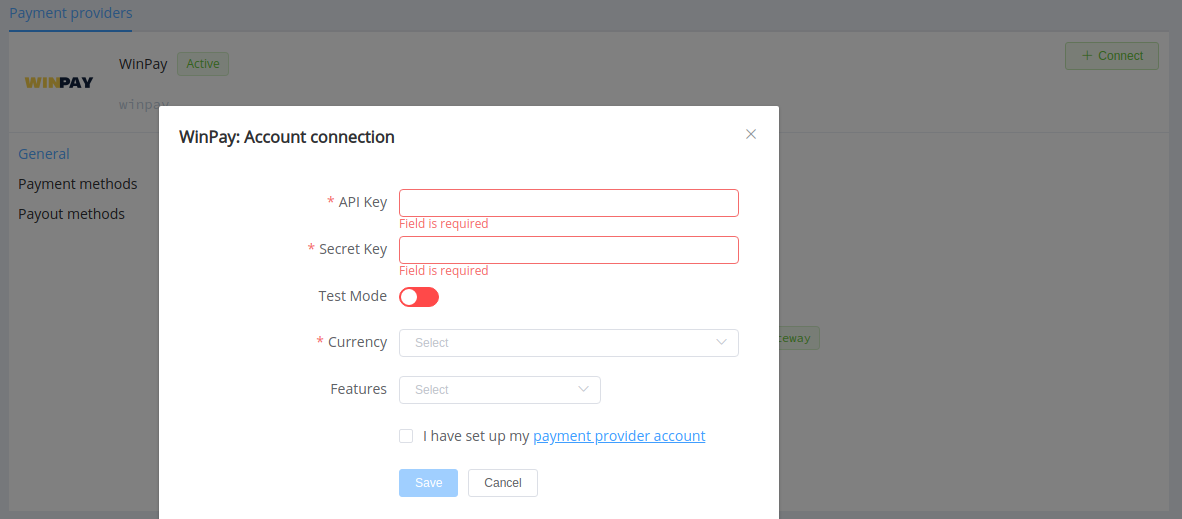Open the Payout methods section
The width and height of the screenshot is (1182, 519).
click(72, 214)
